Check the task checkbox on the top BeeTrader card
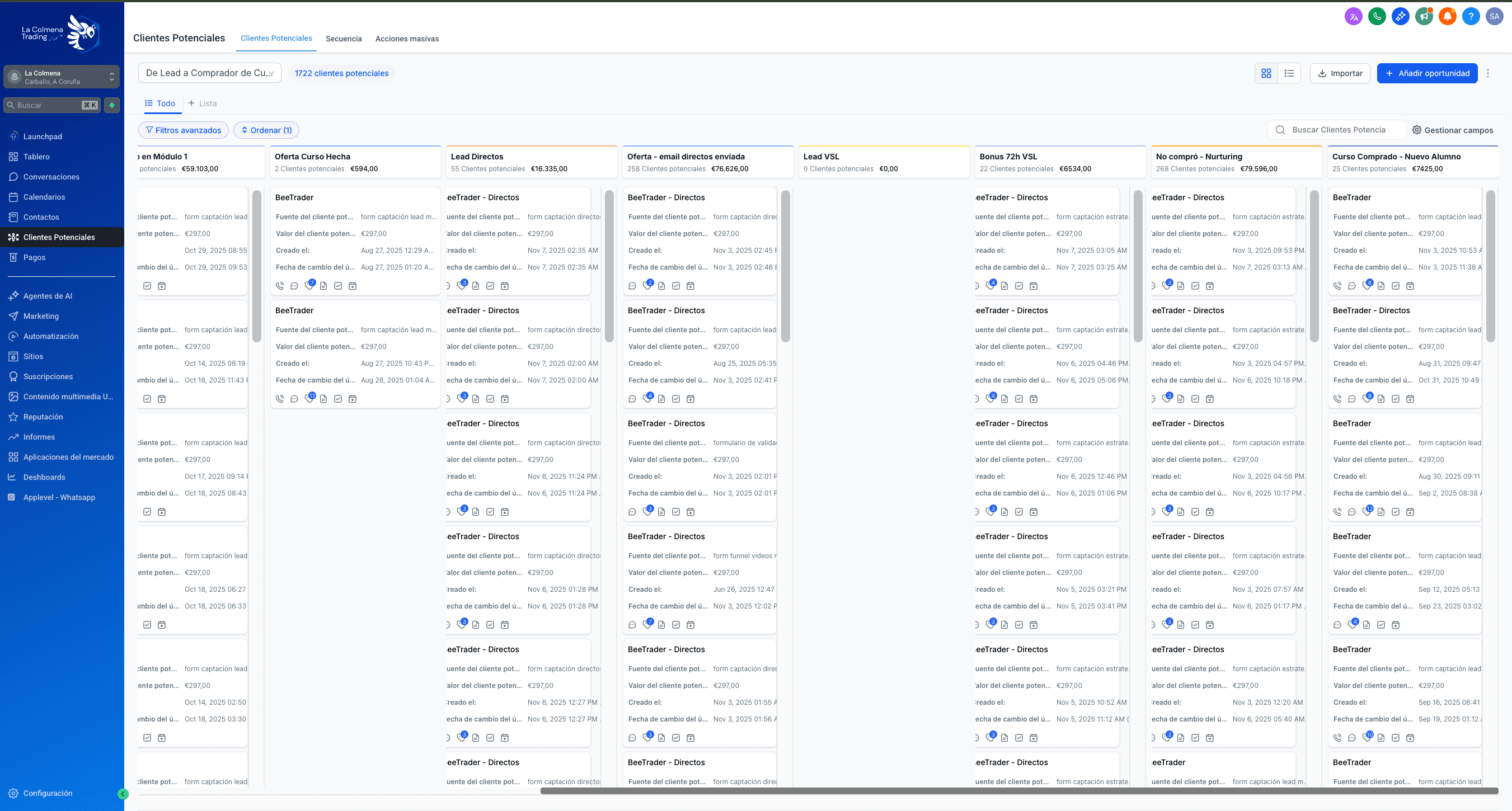 pos(339,286)
